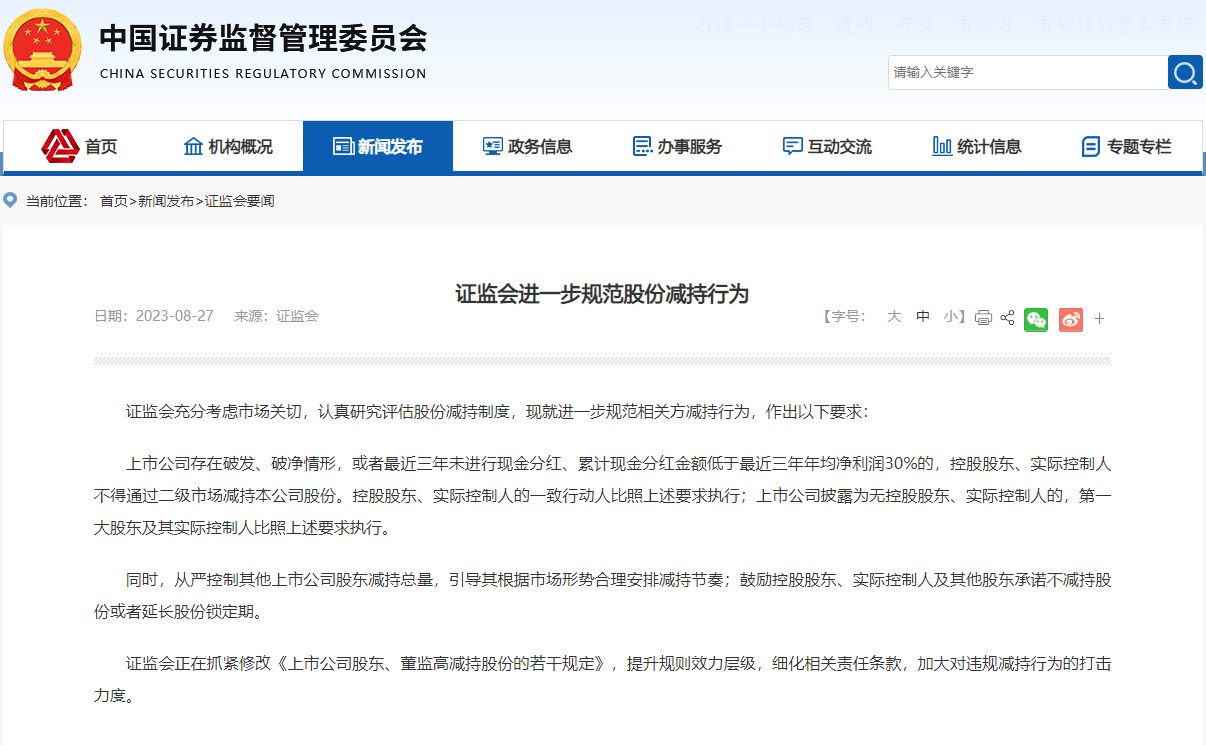
Task: Click the share icon
Action: 1007,318
